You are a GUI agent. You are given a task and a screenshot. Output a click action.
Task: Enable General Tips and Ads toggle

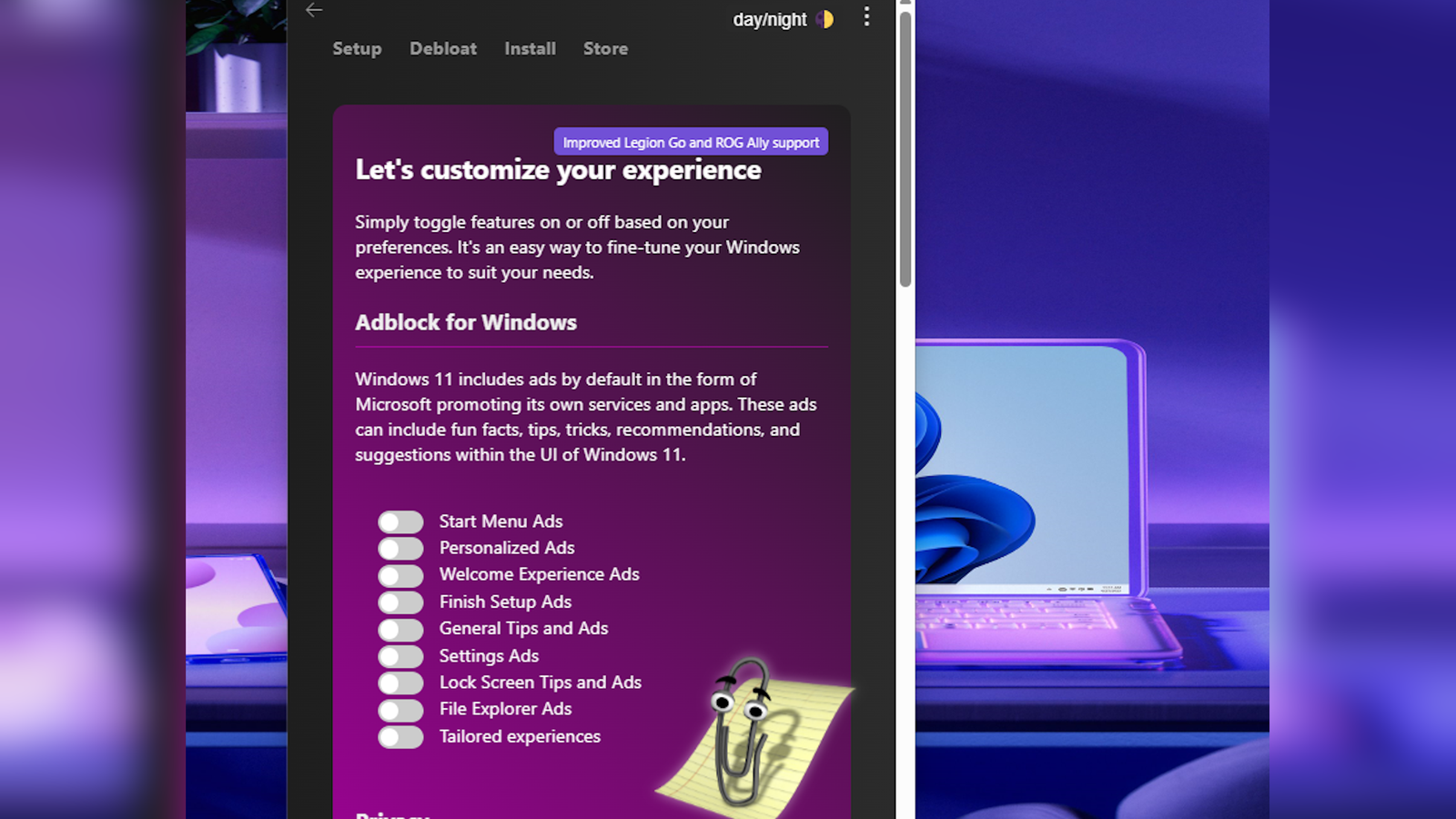tap(400, 630)
